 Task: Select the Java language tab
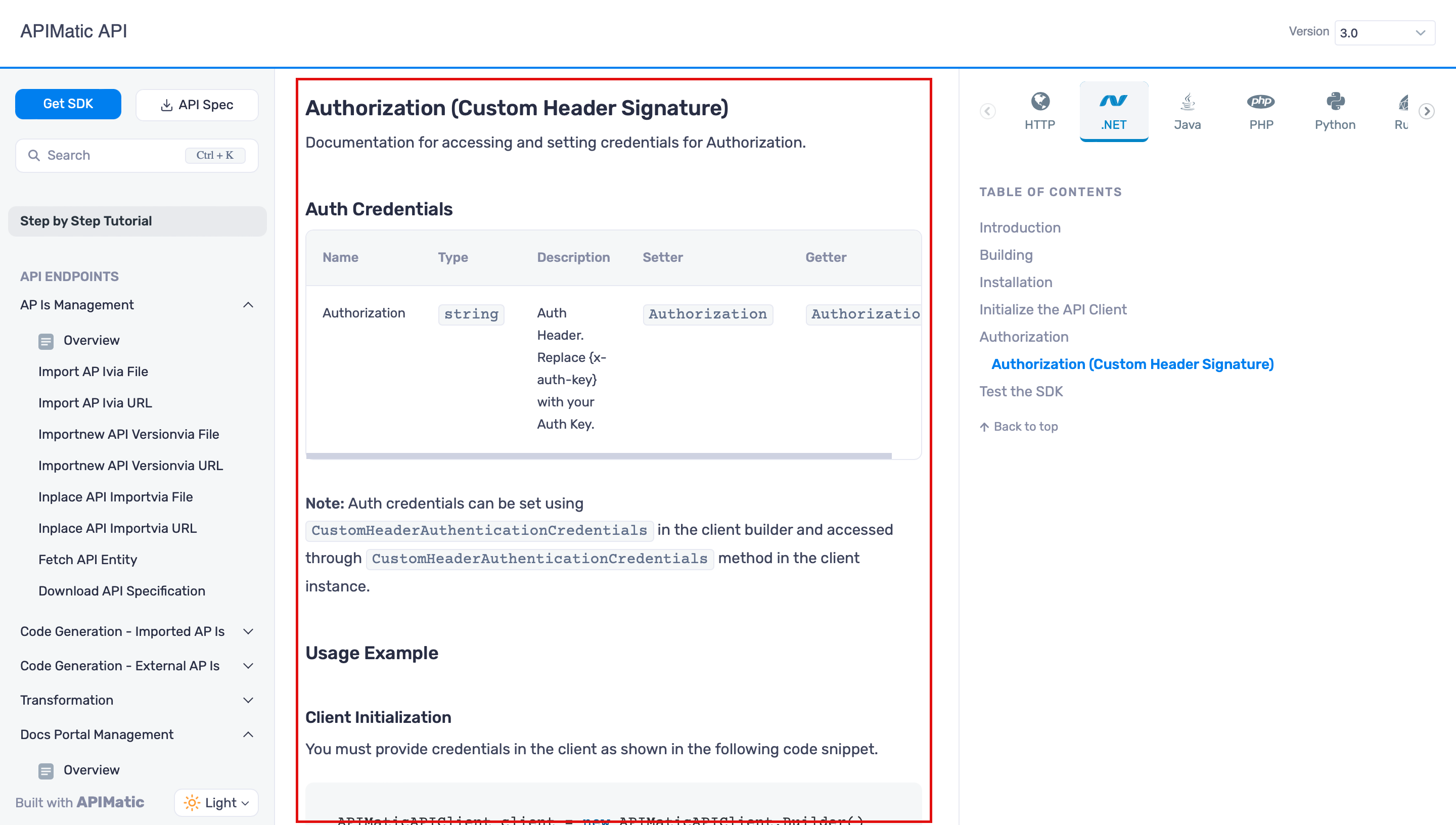click(x=1188, y=111)
